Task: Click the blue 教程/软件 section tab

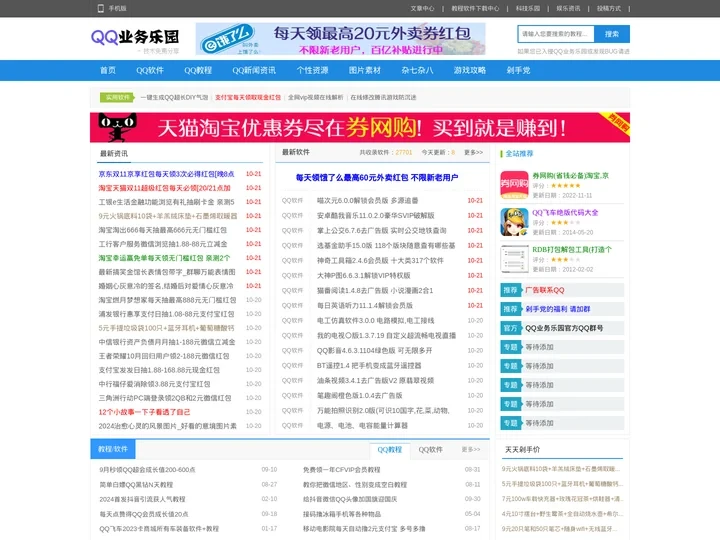Action: [x=112, y=449]
